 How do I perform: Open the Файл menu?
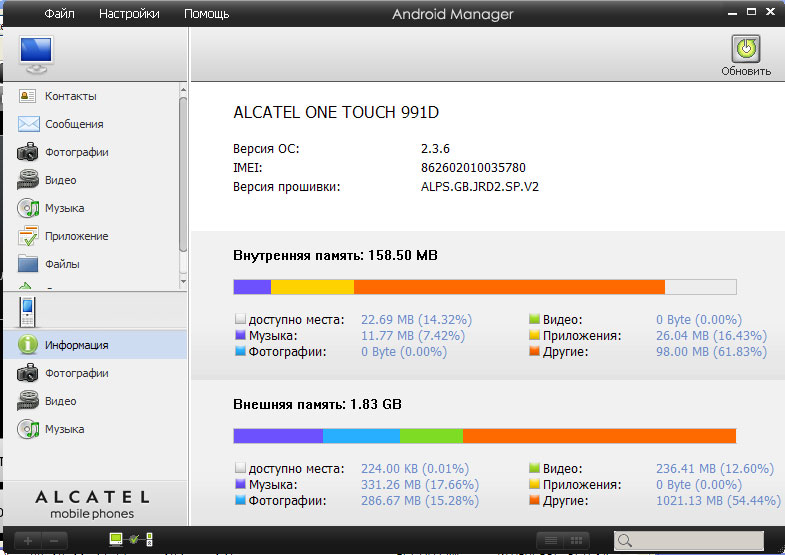point(59,14)
